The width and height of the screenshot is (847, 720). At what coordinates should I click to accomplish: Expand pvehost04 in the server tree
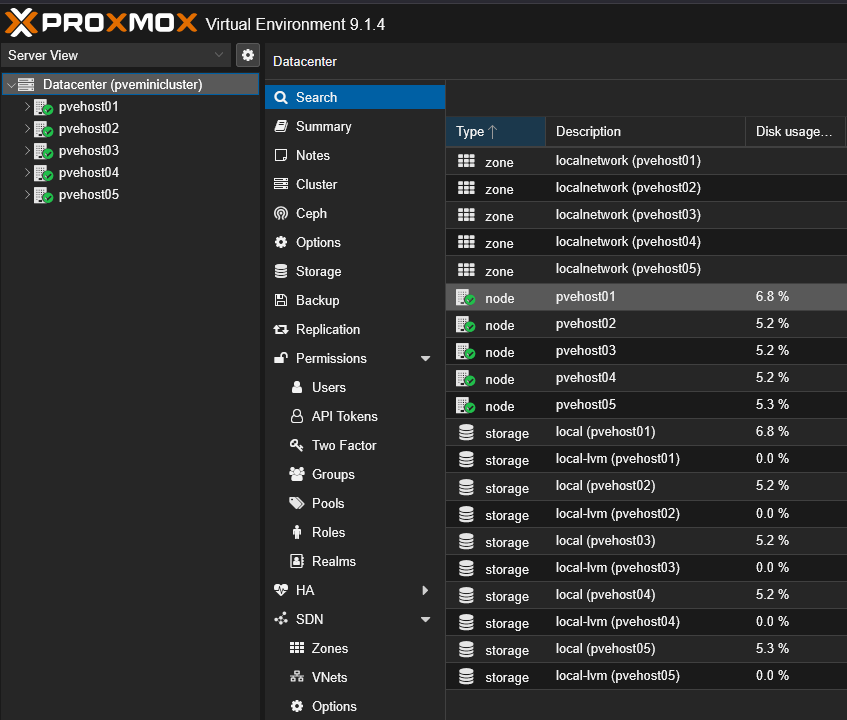pos(27,173)
